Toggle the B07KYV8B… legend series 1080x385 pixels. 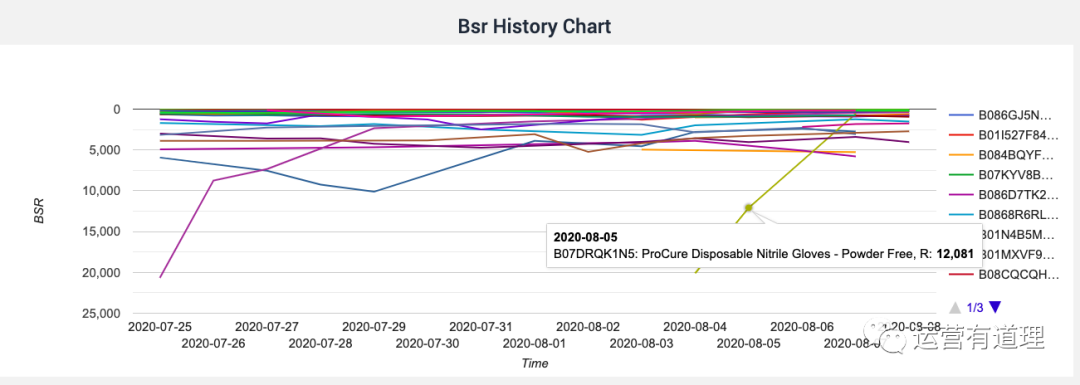tap(1001, 175)
